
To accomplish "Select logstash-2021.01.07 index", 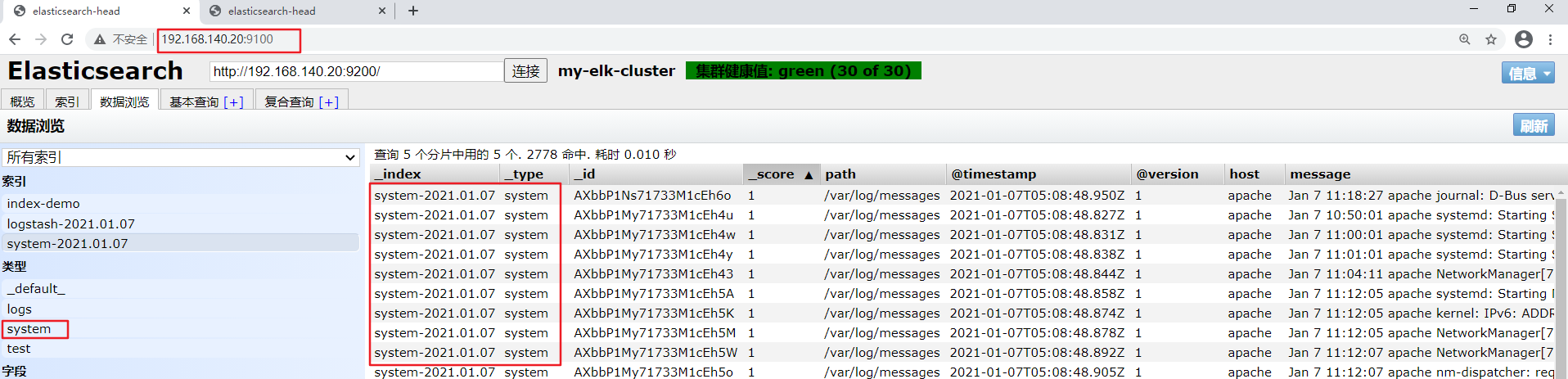I will [181, 223].
